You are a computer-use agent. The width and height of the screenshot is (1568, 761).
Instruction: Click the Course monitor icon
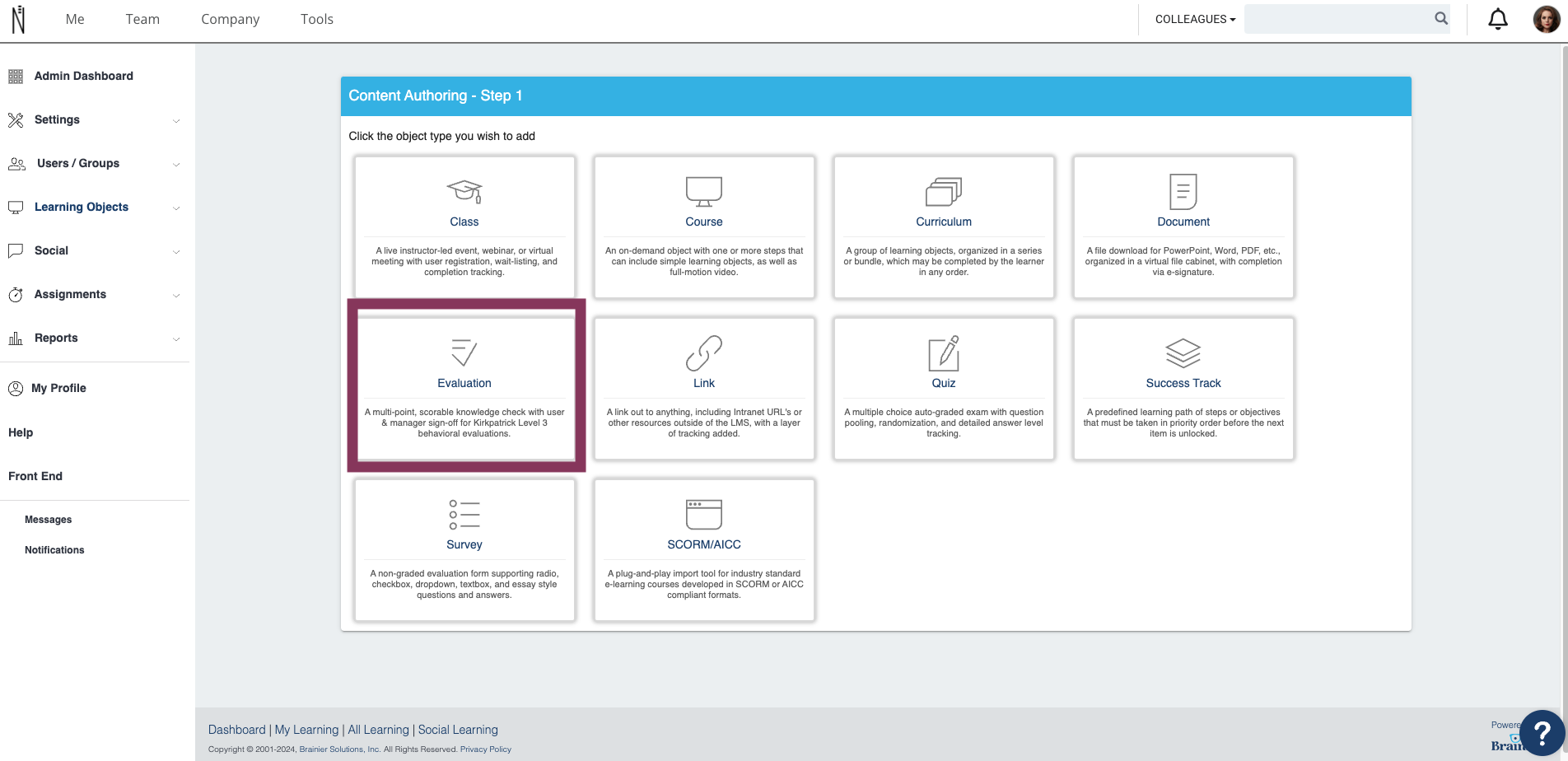point(704,191)
